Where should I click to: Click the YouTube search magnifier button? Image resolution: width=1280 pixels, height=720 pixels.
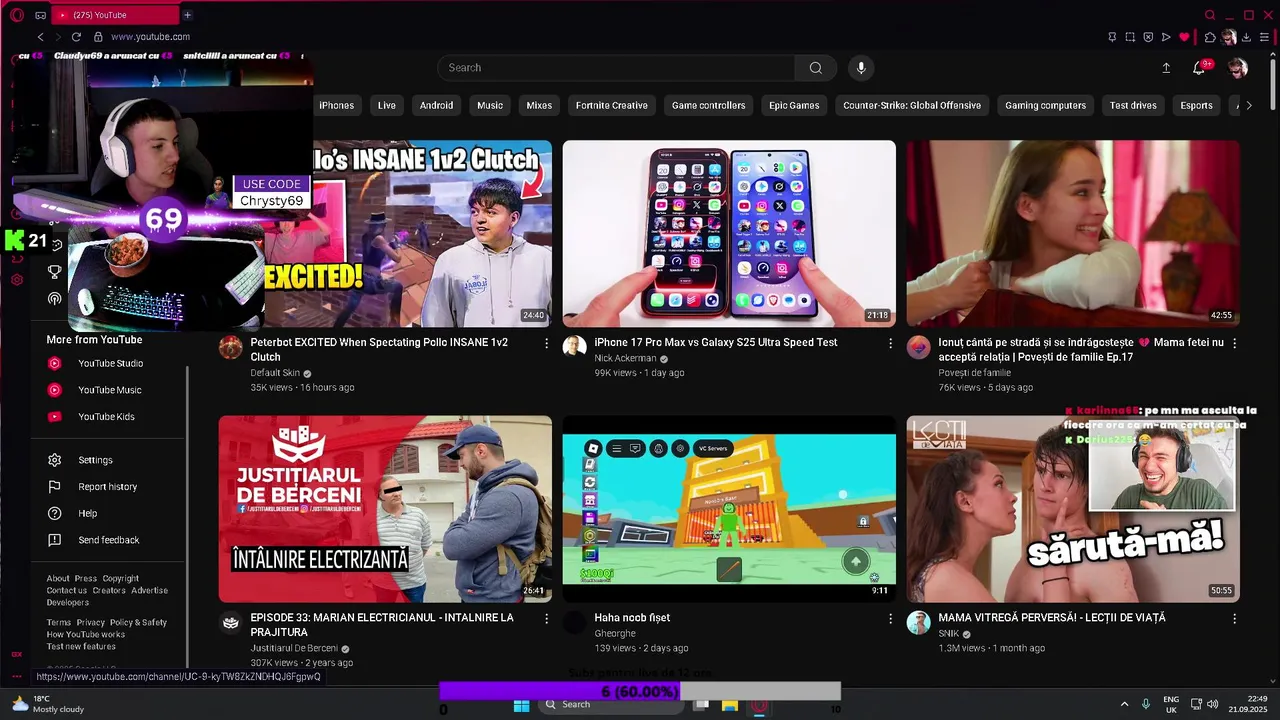pyautogui.click(x=816, y=68)
